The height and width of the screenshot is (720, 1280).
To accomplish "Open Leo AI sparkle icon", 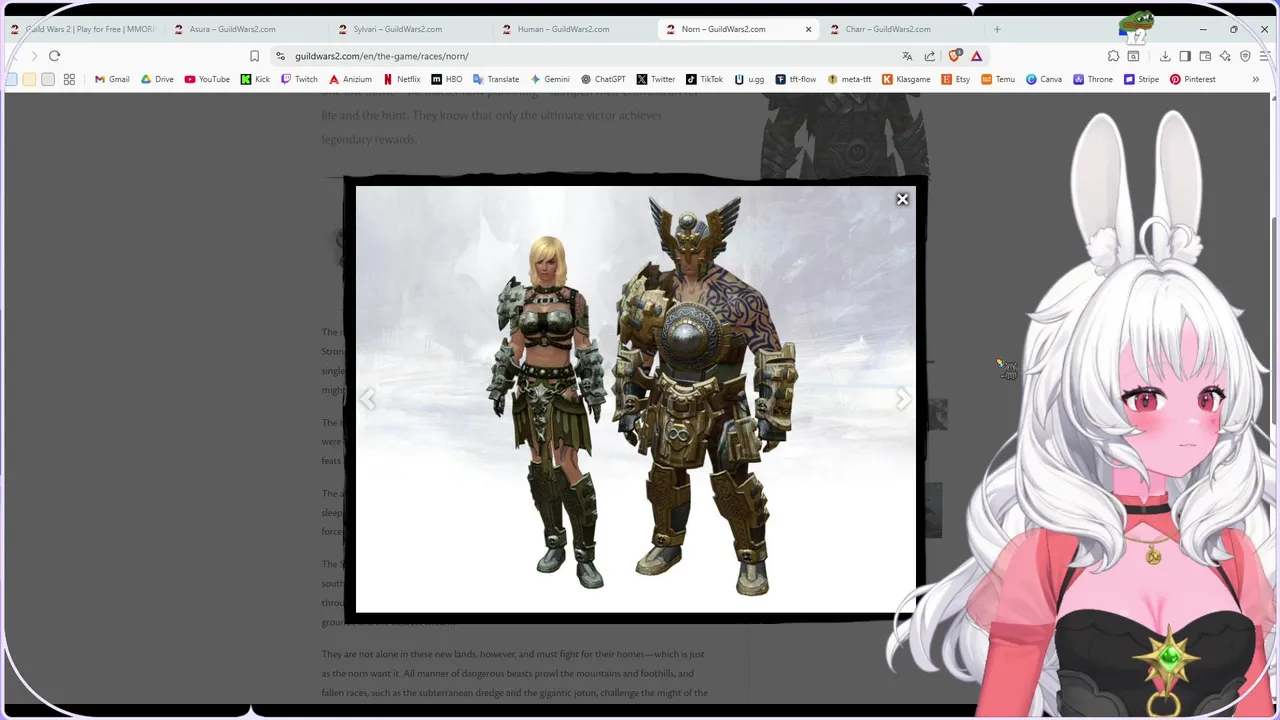I will coord(1225,56).
